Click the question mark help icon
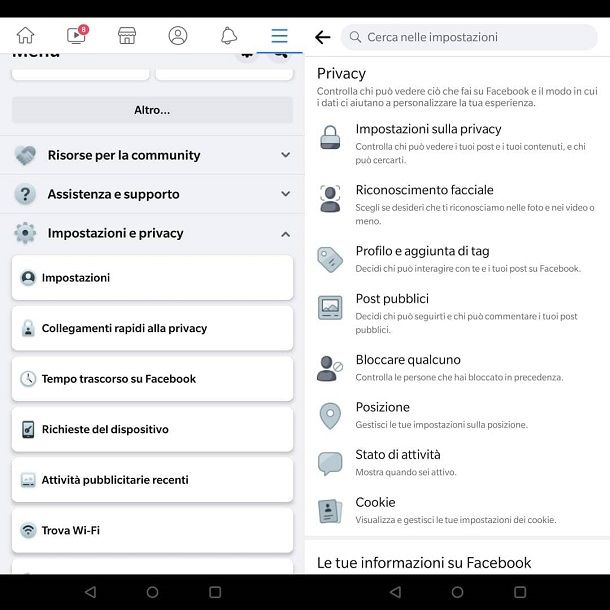This screenshot has width=610, height=610. pos(25,194)
